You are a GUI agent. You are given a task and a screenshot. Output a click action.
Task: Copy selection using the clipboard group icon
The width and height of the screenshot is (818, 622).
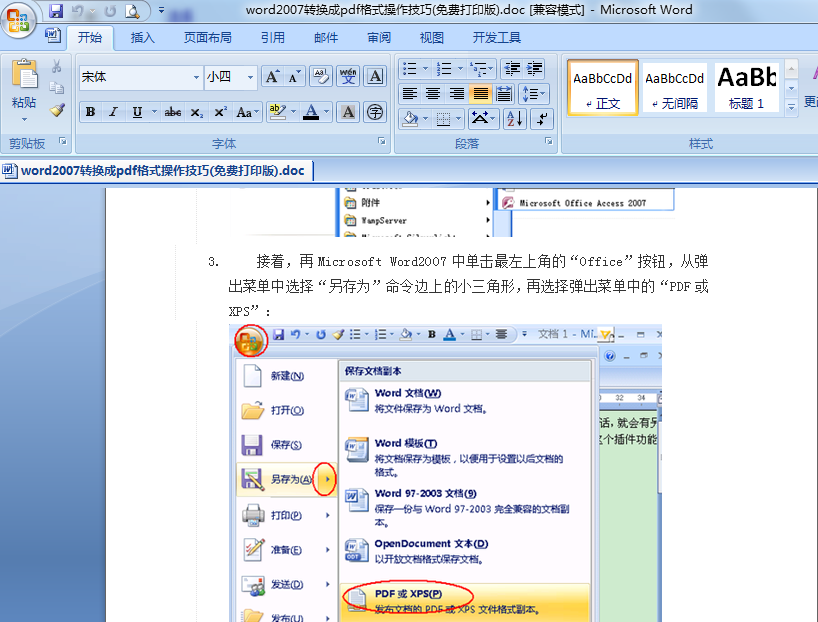[56, 88]
